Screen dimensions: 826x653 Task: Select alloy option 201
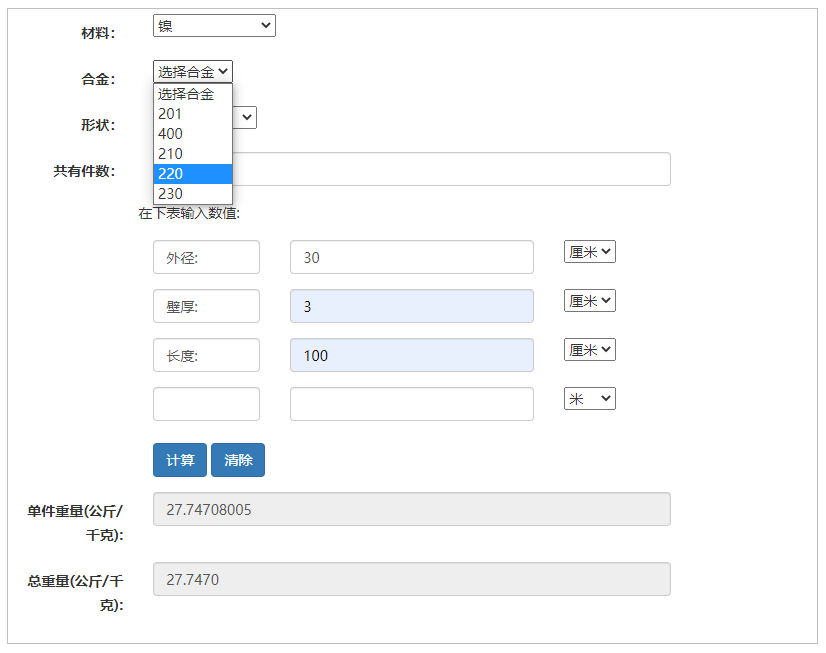coord(193,114)
